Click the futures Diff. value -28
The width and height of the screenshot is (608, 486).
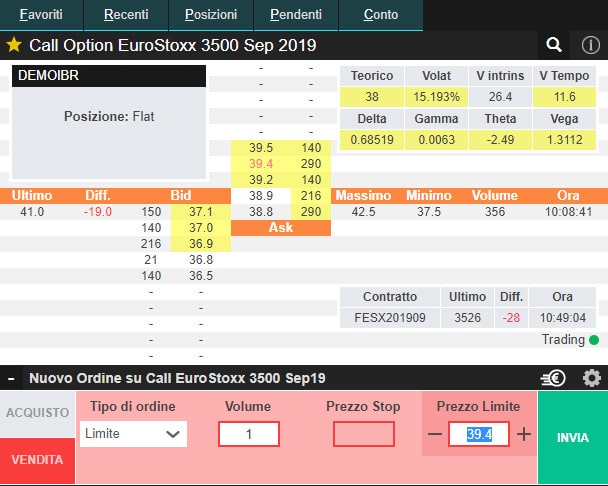511,318
